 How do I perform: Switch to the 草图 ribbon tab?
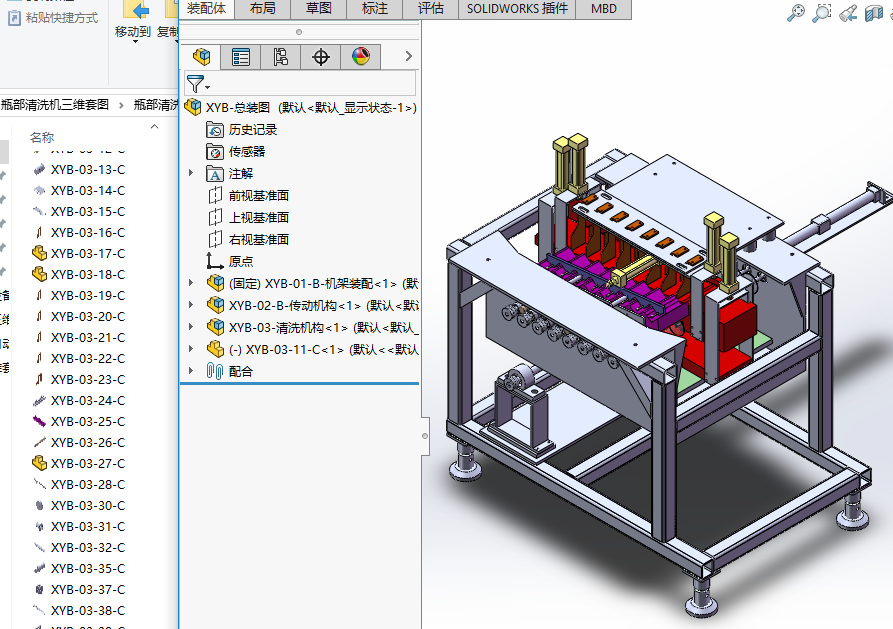318,9
